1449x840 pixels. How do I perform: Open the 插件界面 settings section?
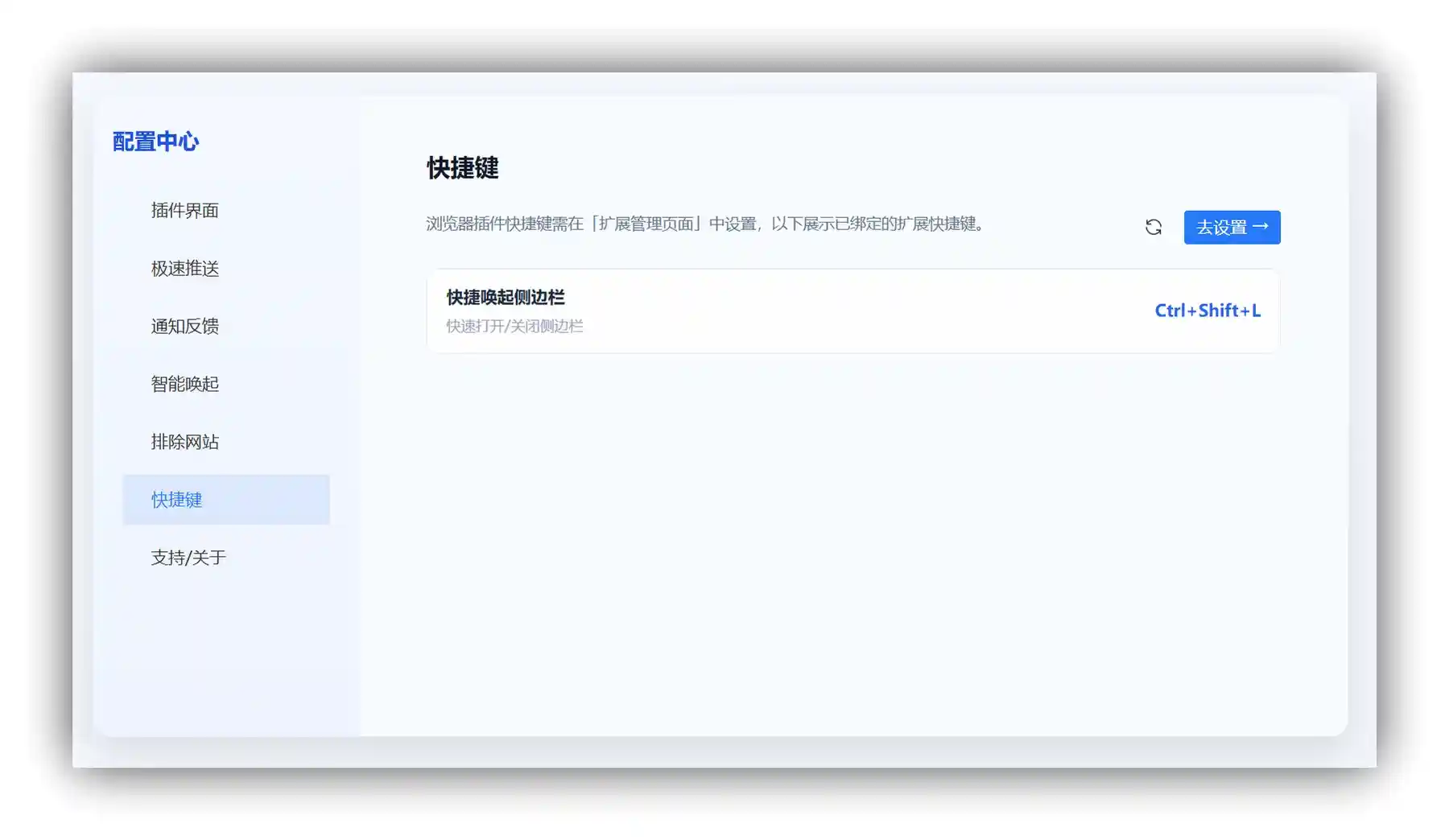tap(185, 211)
